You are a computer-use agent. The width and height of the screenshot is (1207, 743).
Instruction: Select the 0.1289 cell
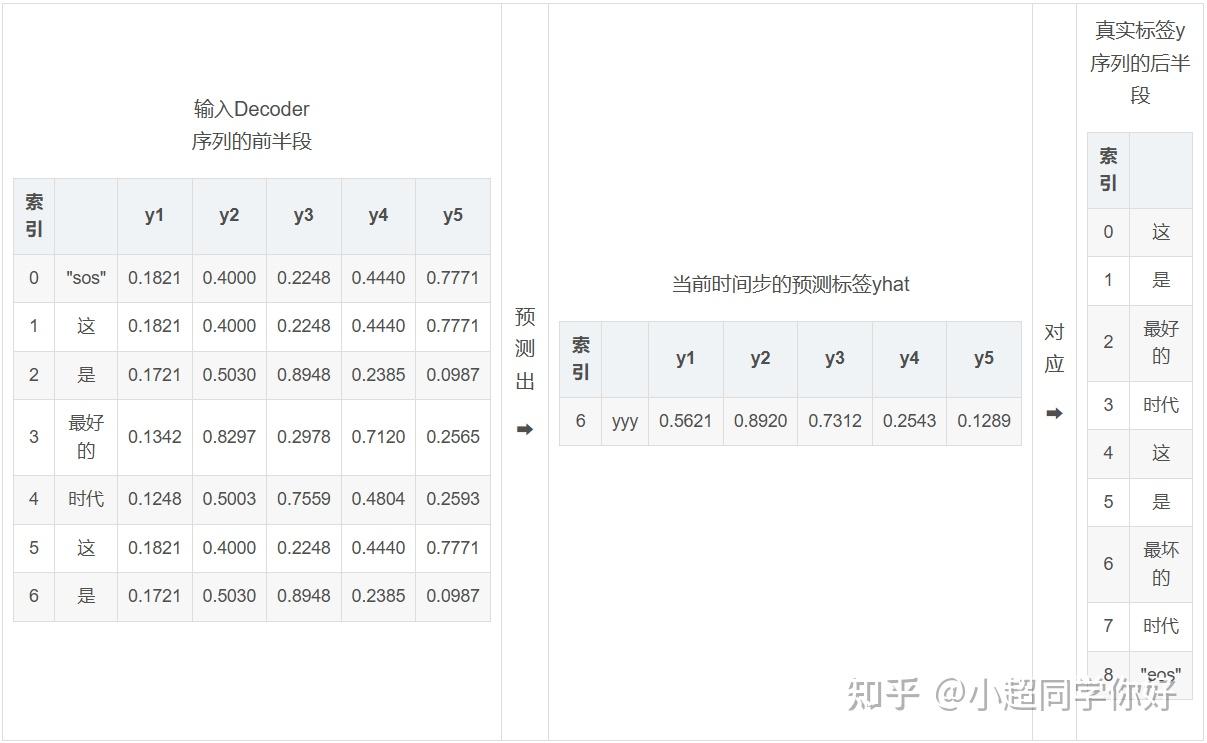coord(984,421)
